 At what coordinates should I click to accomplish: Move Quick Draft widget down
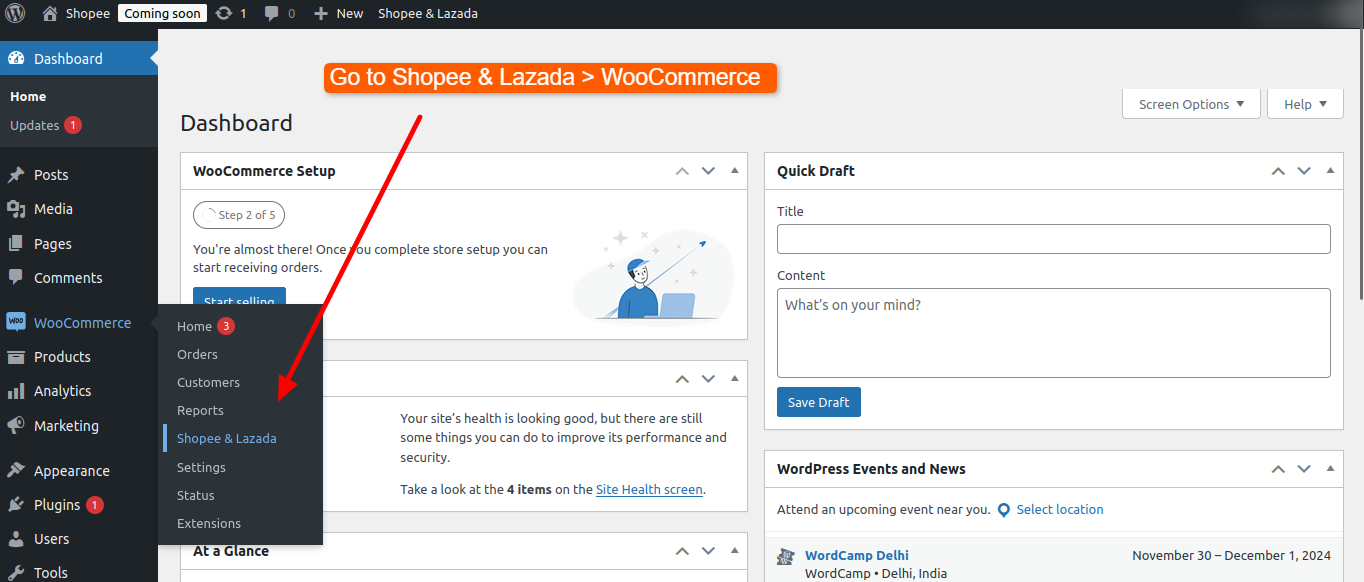click(1304, 171)
